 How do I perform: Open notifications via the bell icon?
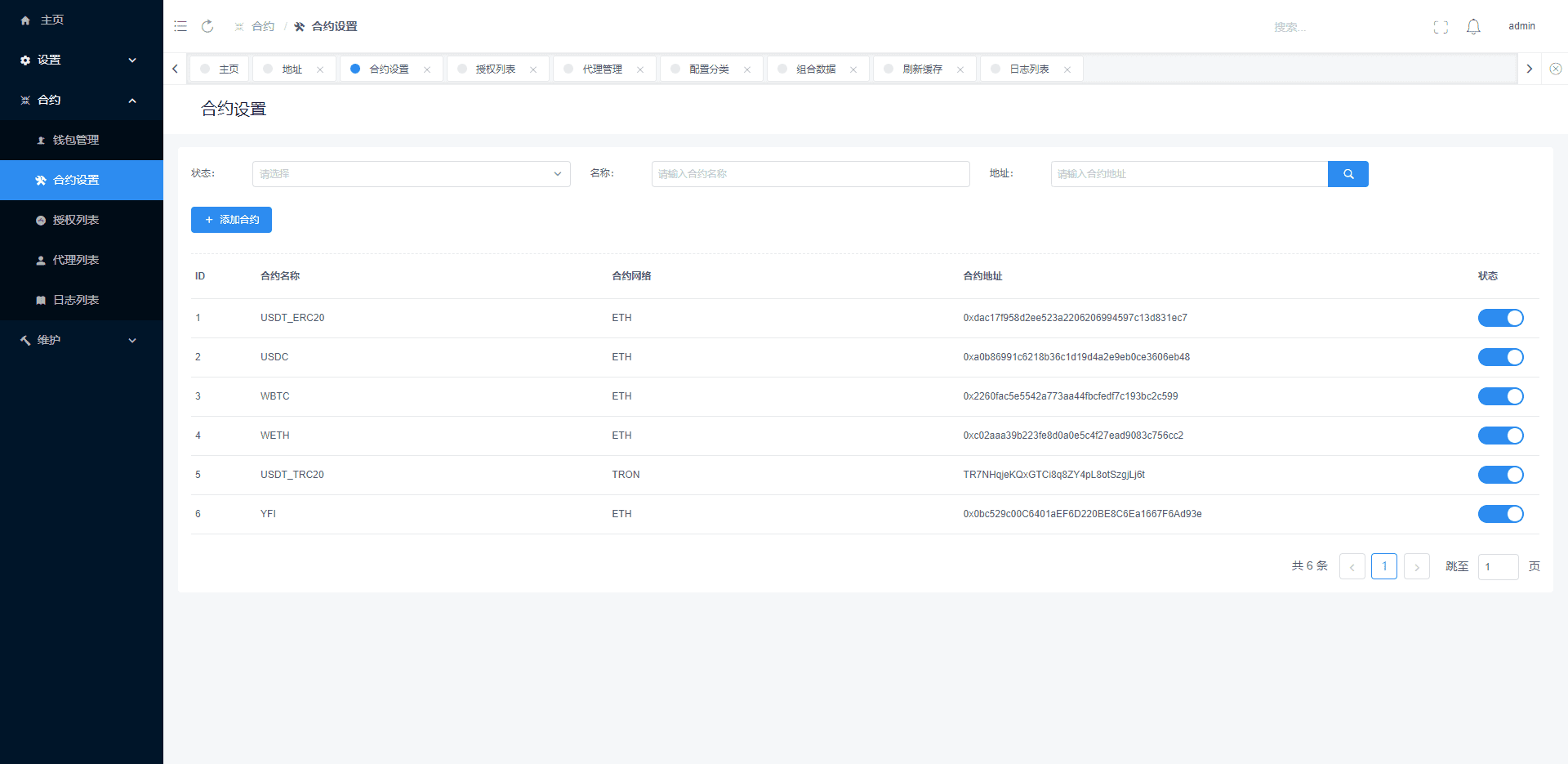[1473, 27]
